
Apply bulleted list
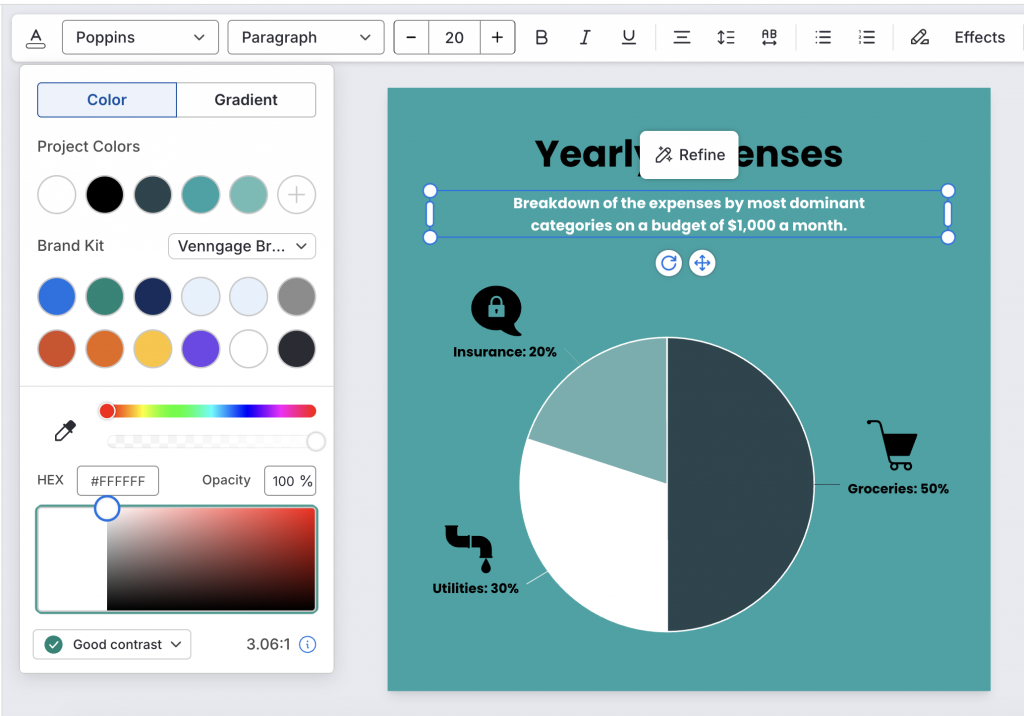coord(823,37)
